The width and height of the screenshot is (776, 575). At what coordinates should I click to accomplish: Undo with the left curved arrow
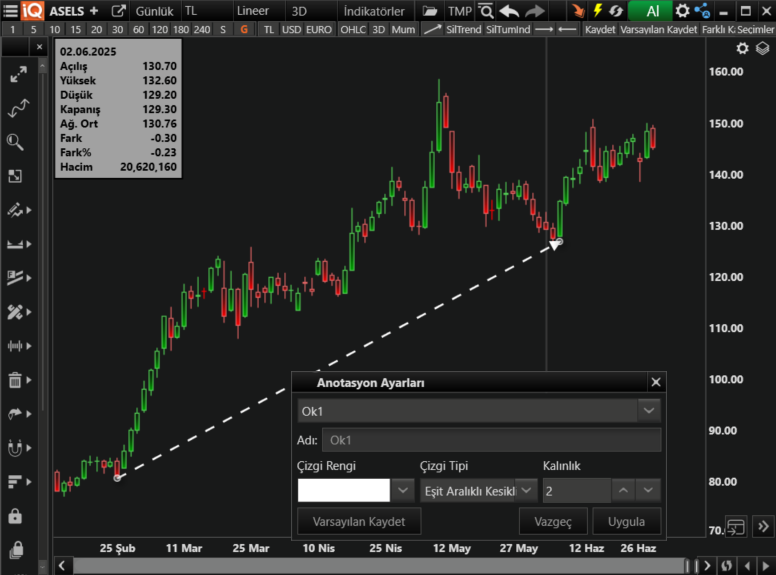click(509, 10)
